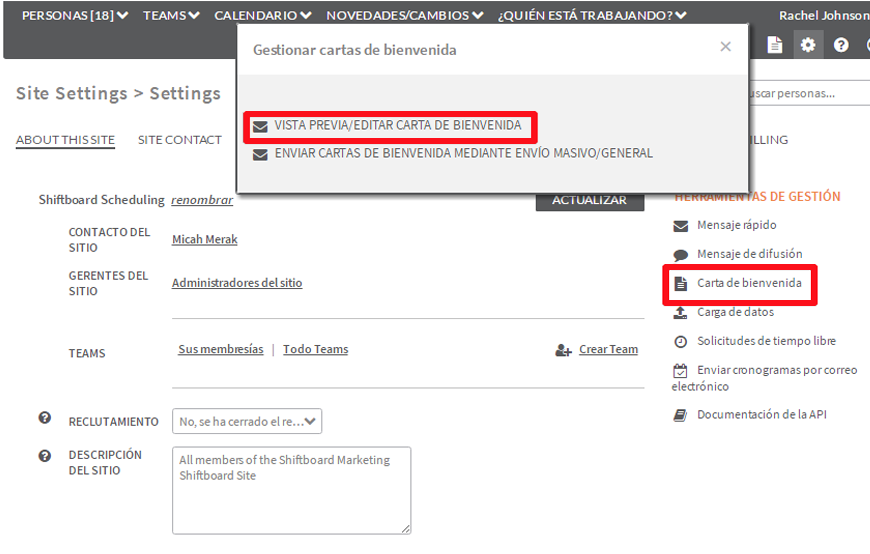Open the Sus membresías link

pyautogui.click(x=221, y=349)
